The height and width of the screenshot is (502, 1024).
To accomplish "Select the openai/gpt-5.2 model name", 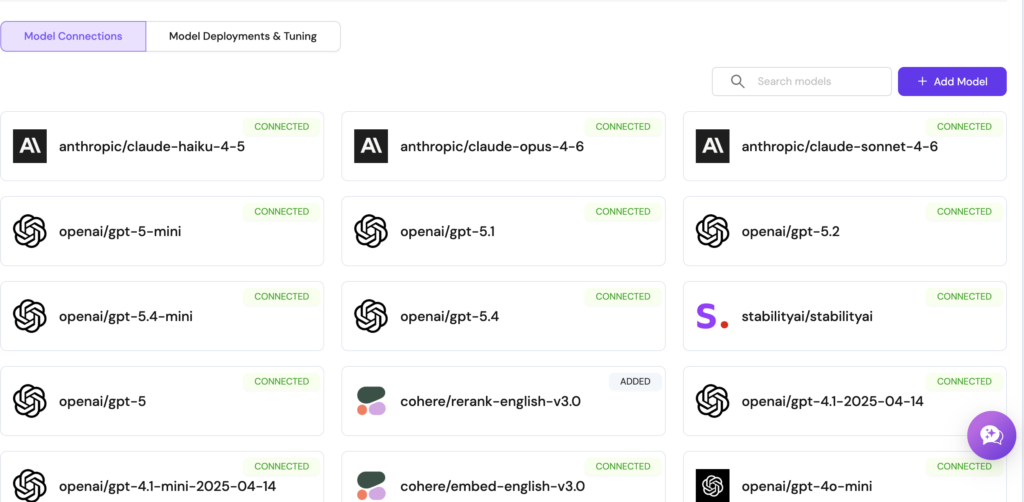I will click(x=791, y=231).
